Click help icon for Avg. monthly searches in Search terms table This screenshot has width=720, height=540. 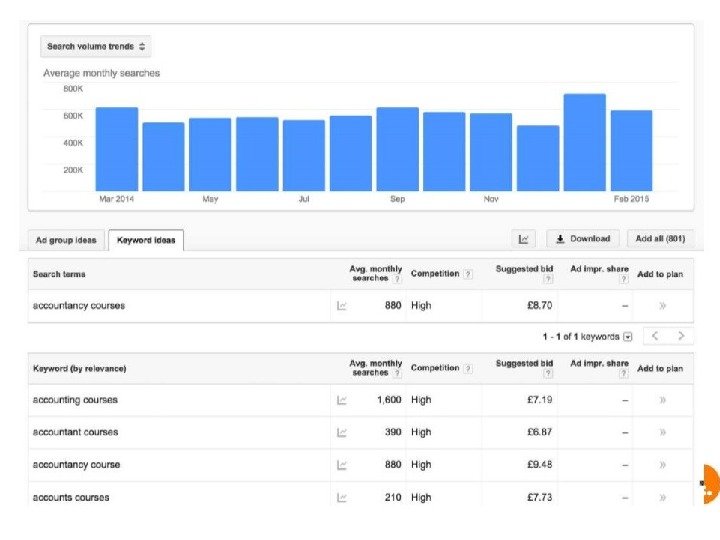[x=397, y=279]
